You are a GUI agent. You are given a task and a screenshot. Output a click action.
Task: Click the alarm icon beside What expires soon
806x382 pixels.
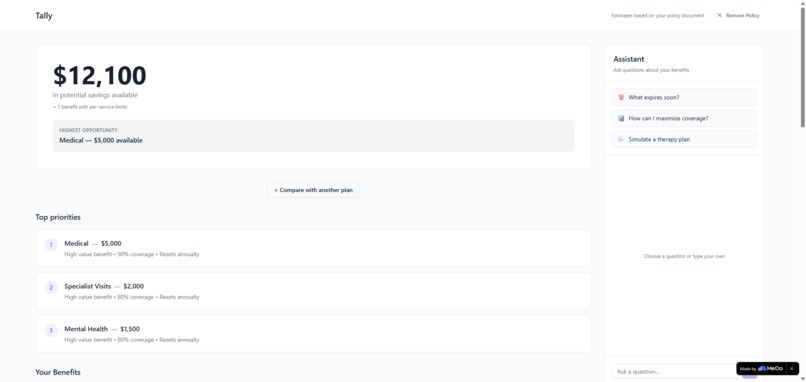pyautogui.click(x=621, y=97)
